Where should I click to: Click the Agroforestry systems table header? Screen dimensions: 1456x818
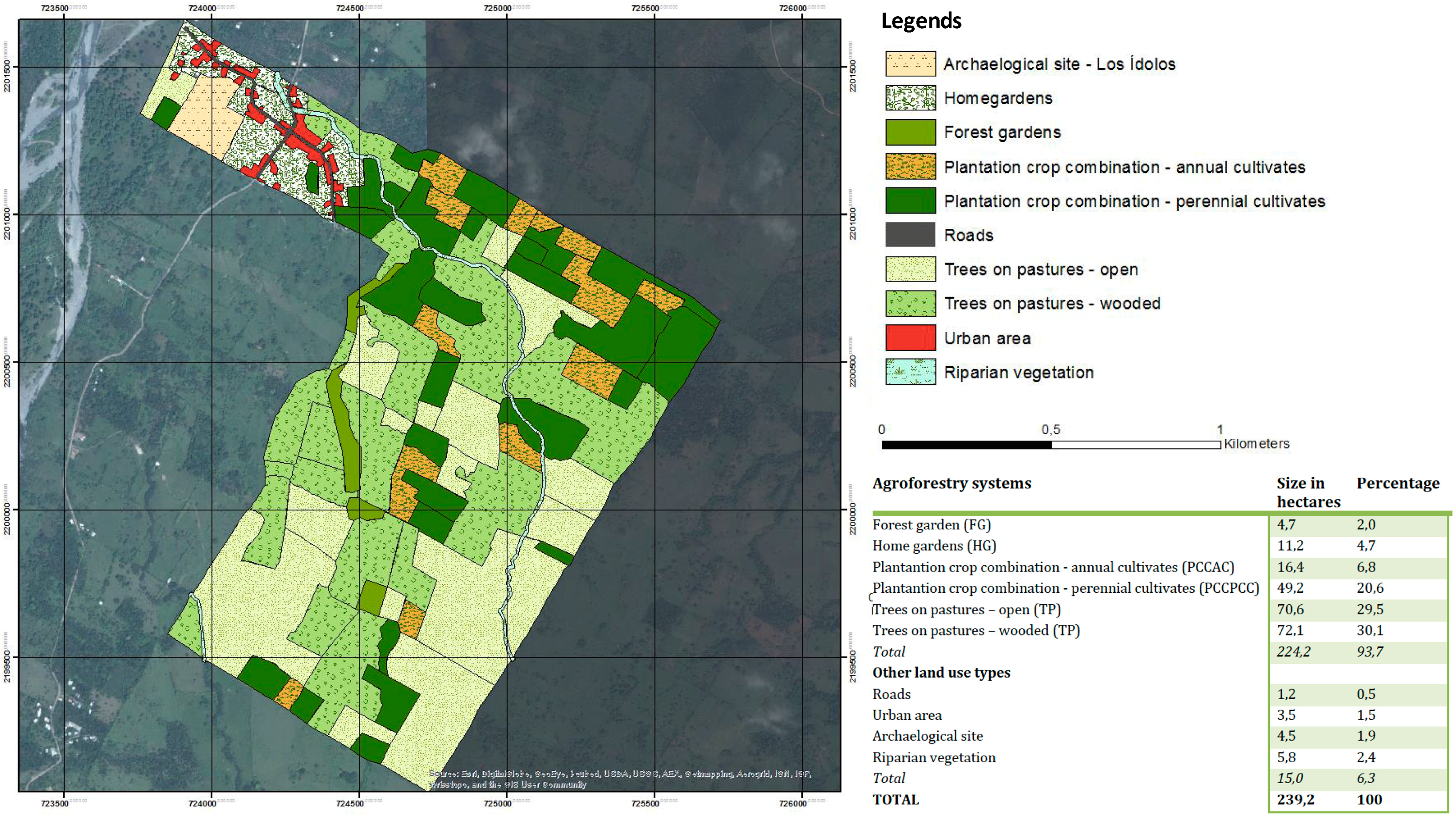[951, 483]
